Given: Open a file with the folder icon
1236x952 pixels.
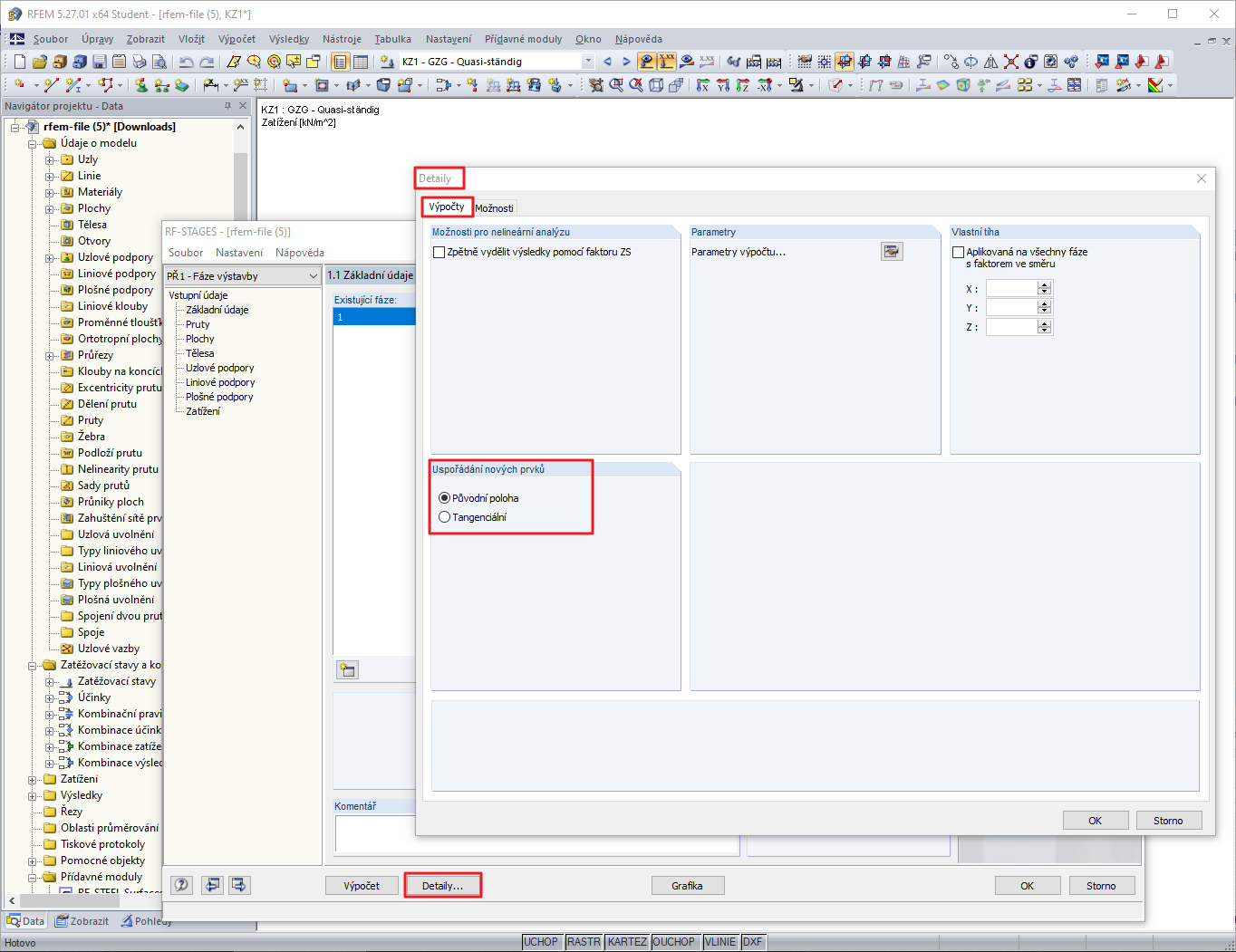Looking at the screenshot, I should [39, 62].
